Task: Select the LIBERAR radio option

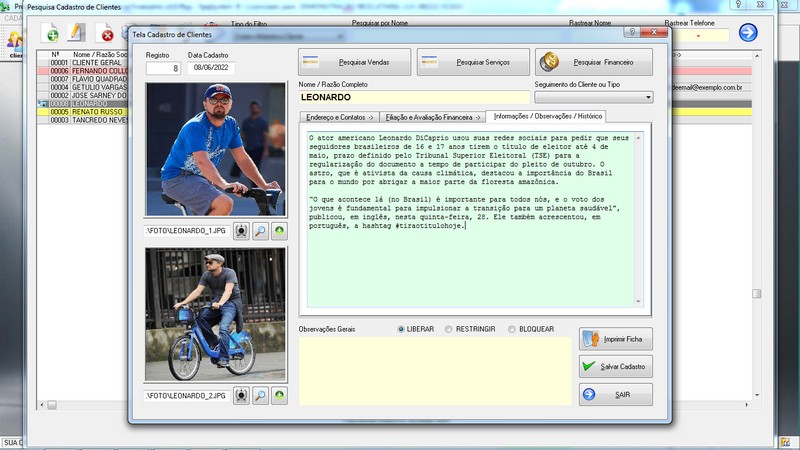Action: pyautogui.click(x=401, y=330)
